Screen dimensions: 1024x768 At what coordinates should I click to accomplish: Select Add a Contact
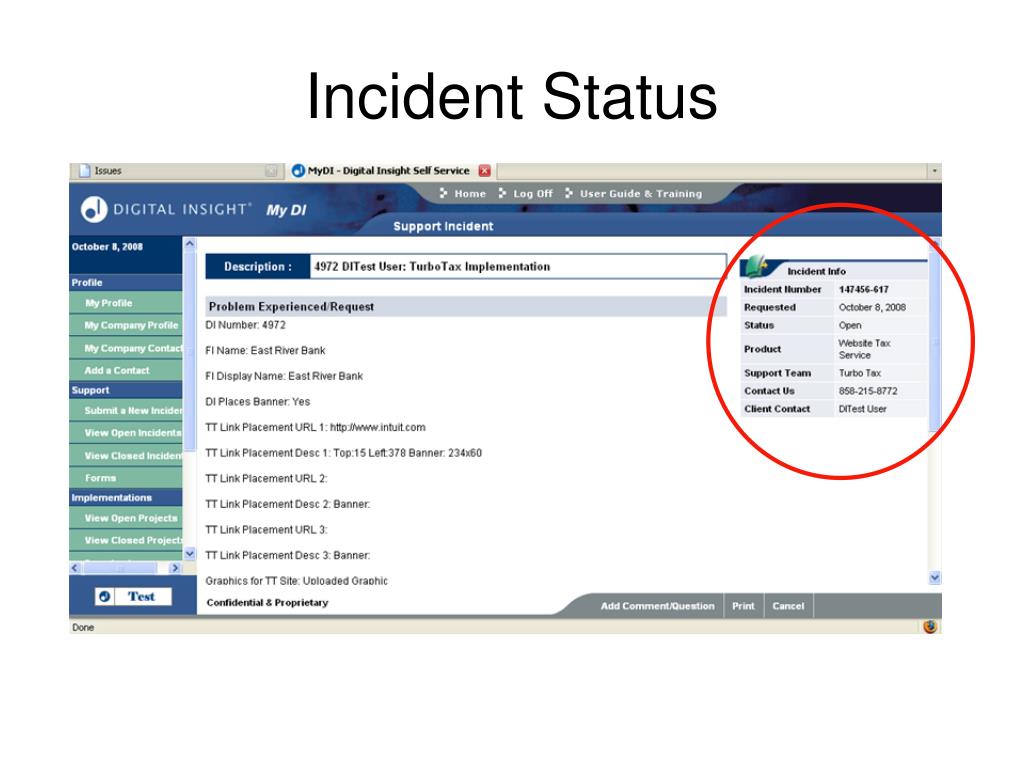[126, 370]
